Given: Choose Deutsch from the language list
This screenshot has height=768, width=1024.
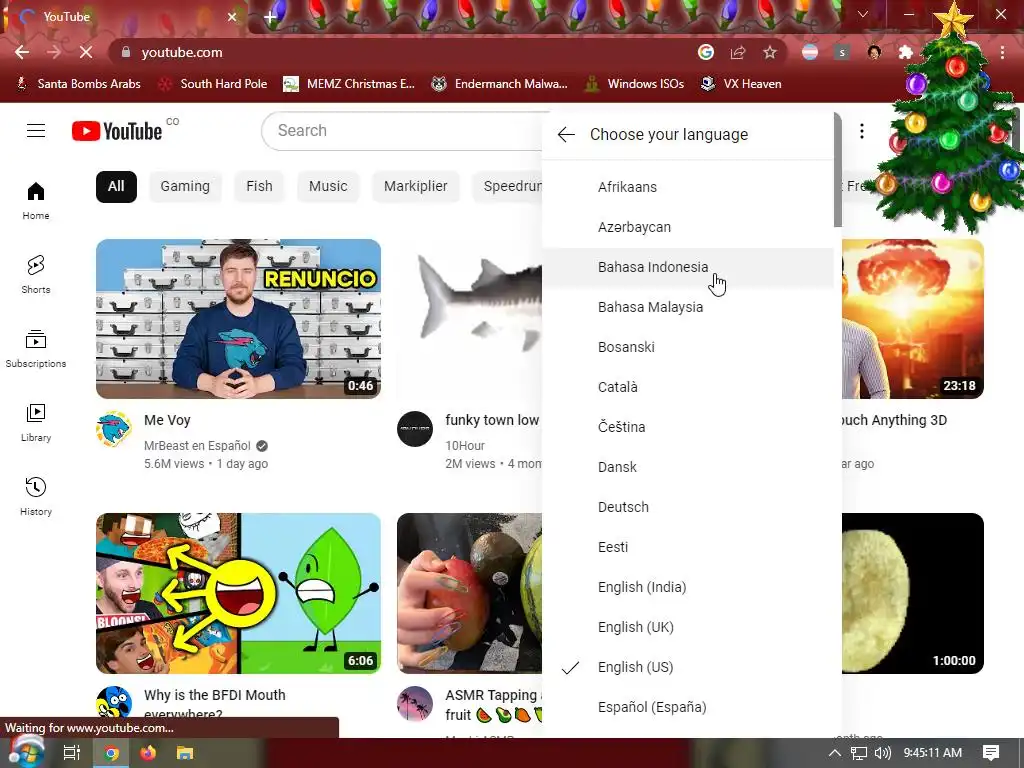Looking at the screenshot, I should 688,507.
